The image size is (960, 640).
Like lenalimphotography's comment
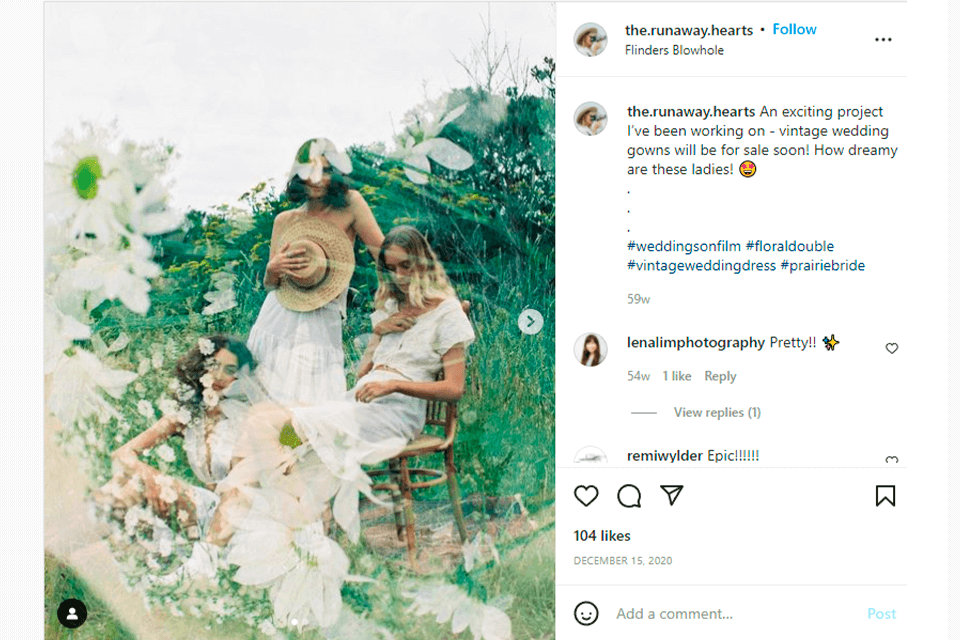892,348
